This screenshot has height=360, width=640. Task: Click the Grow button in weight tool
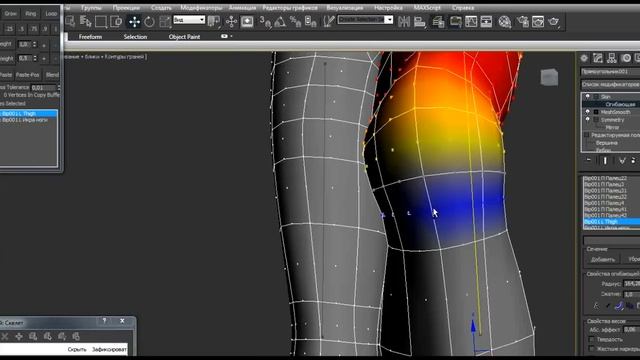11,13
